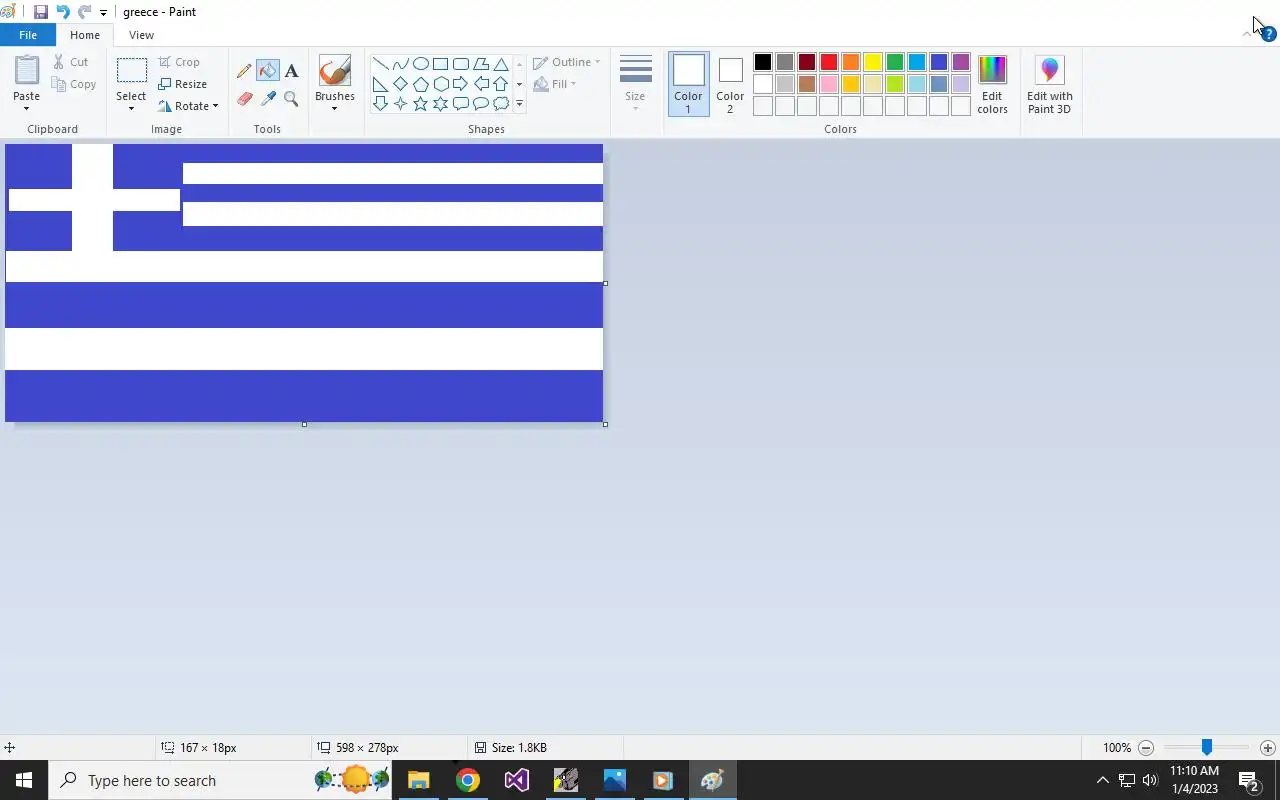
Task: Select the Magnifier tool
Action: (291, 98)
